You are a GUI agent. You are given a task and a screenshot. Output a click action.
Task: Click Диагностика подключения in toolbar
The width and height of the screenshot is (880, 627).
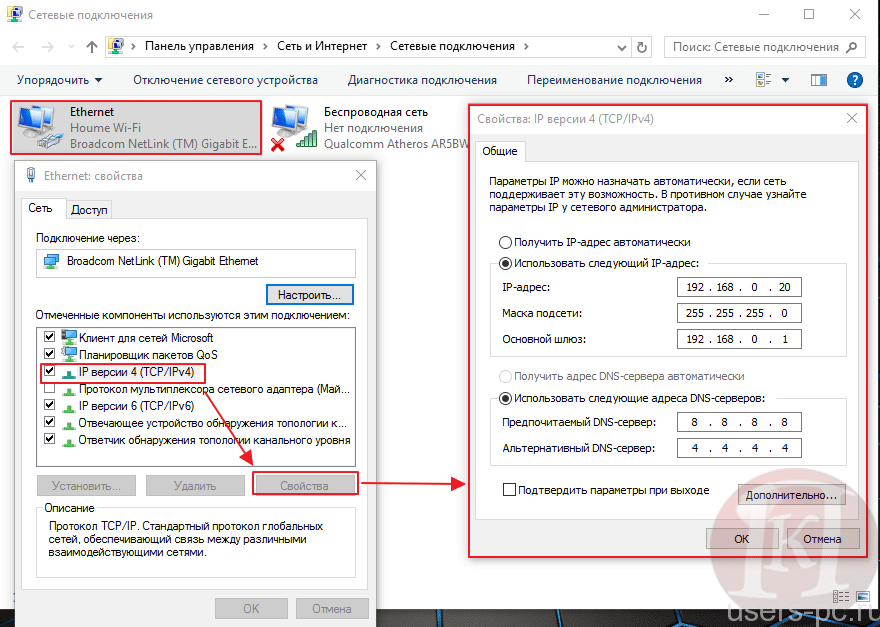tap(422, 80)
